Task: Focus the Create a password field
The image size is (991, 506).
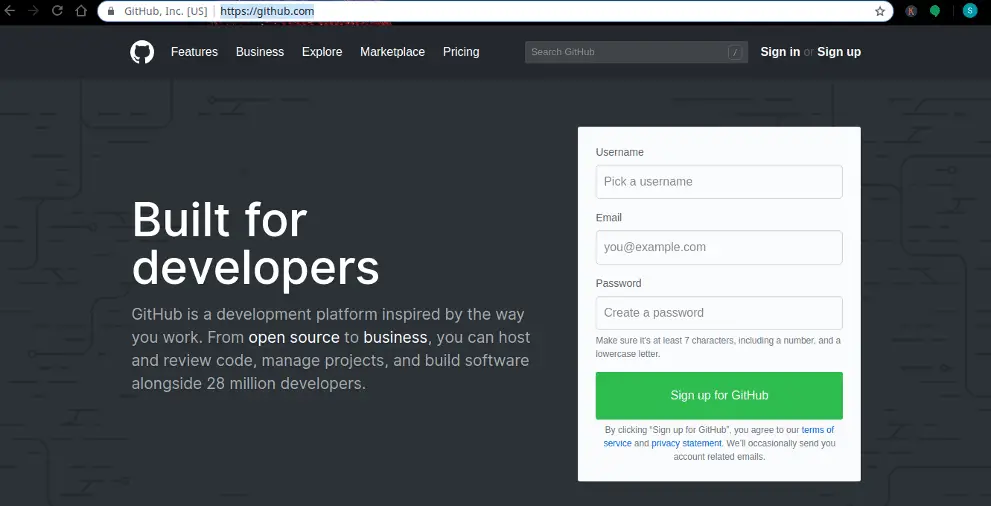Action: pos(719,313)
